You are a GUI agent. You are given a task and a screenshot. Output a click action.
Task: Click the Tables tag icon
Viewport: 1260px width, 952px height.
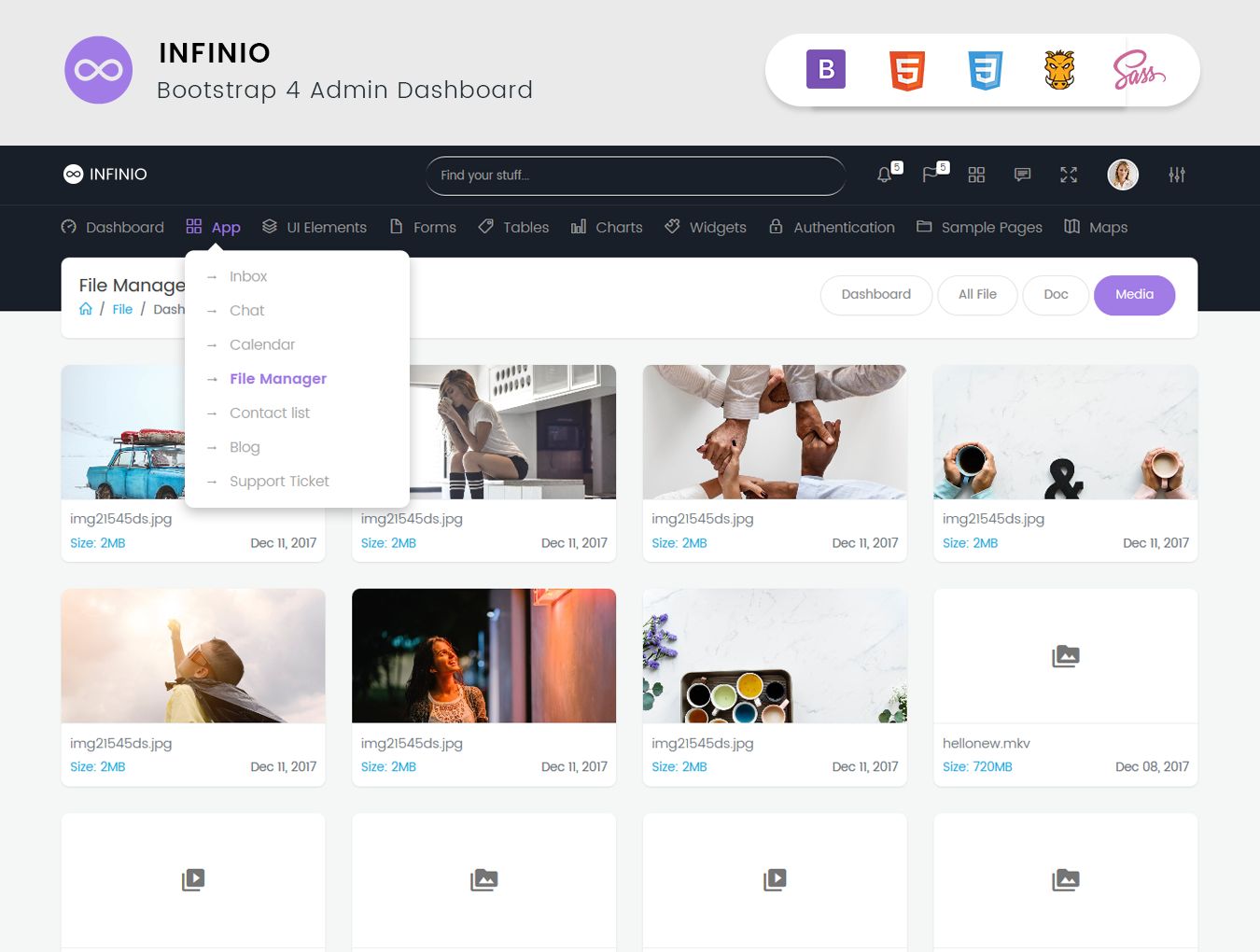[x=485, y=227]
